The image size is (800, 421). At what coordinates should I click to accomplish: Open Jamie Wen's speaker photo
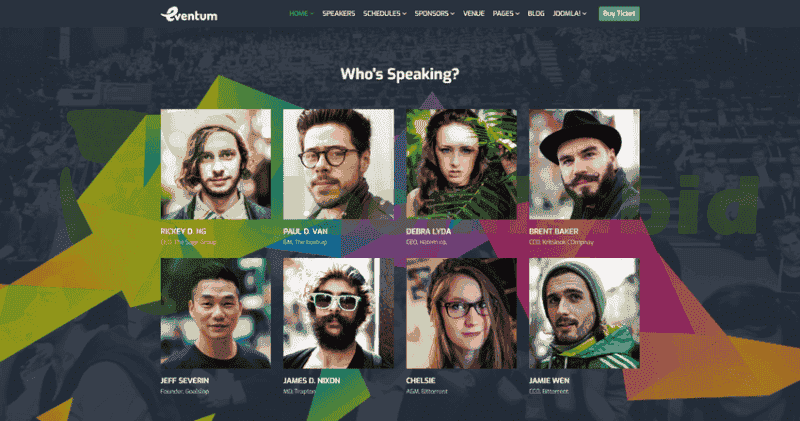pyautogui.click(x=584, y=313)
